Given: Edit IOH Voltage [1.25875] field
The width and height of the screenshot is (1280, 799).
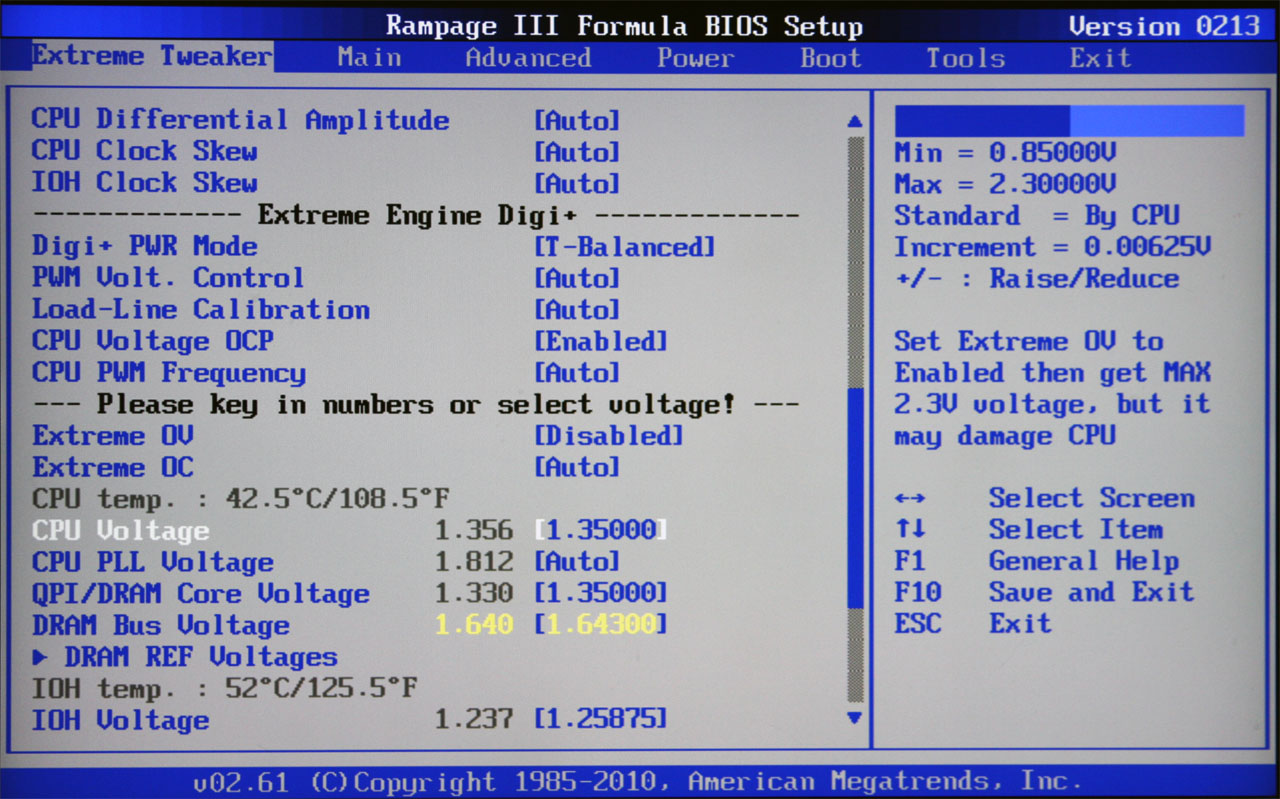Looking at the screenshot, I should 601,719.
